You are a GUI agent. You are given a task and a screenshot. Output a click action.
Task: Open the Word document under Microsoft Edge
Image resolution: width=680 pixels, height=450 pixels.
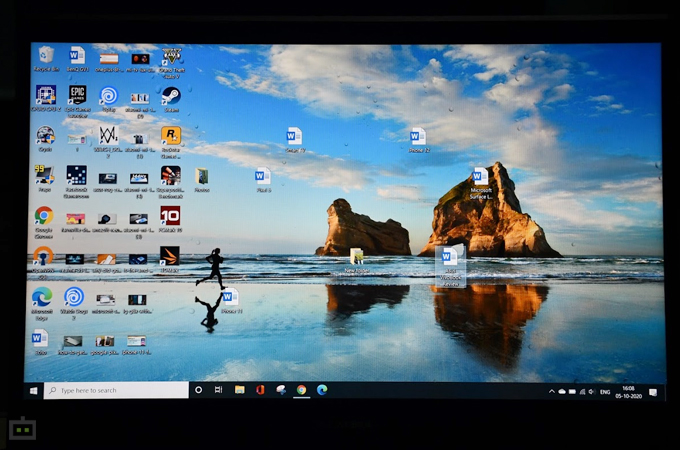40,342
